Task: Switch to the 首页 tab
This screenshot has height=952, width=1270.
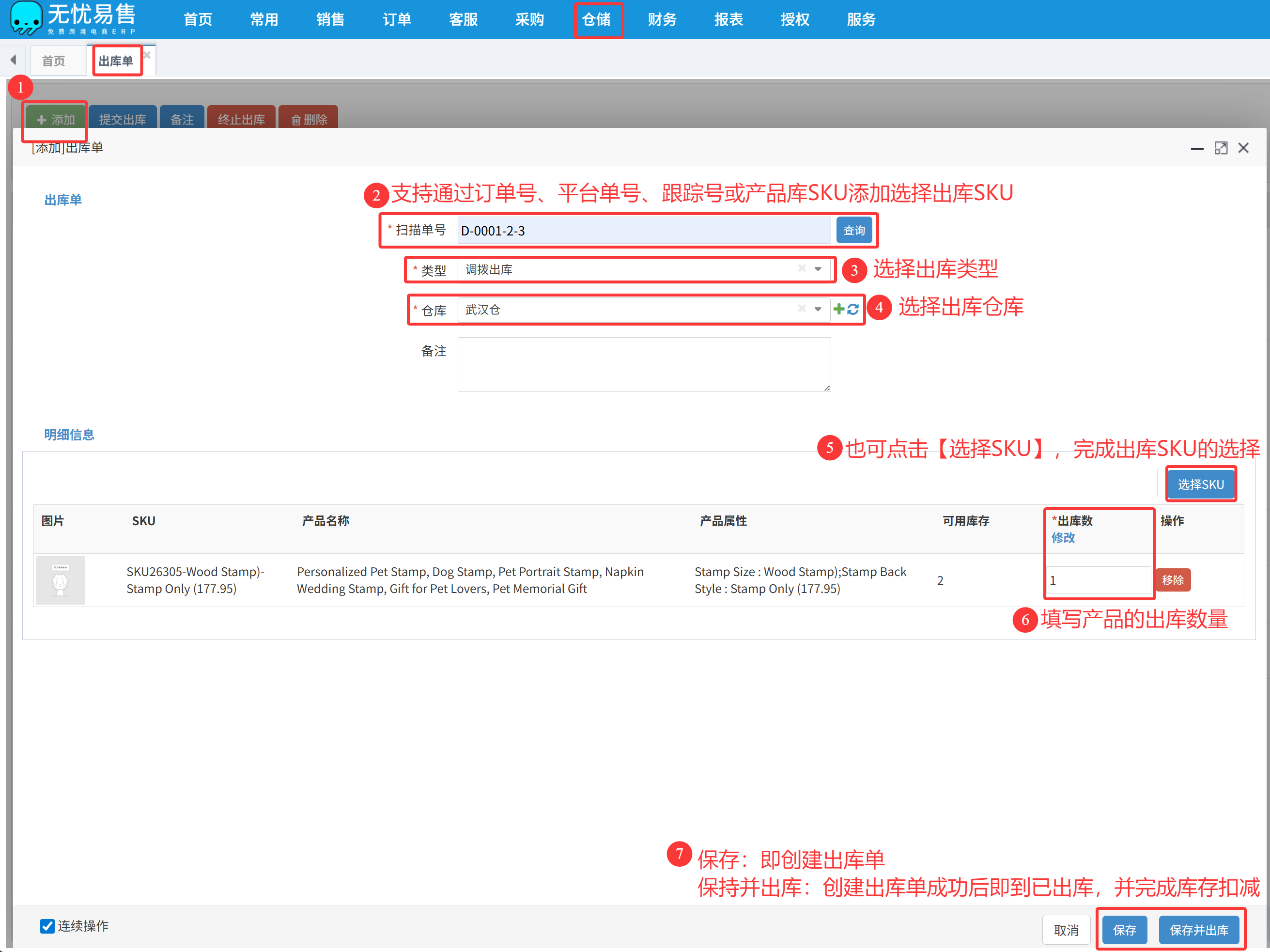Action: click(53, 61)
